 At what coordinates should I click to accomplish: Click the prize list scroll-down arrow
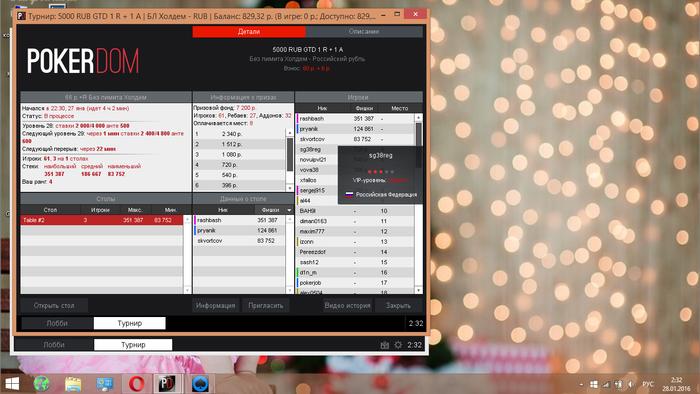290,188
